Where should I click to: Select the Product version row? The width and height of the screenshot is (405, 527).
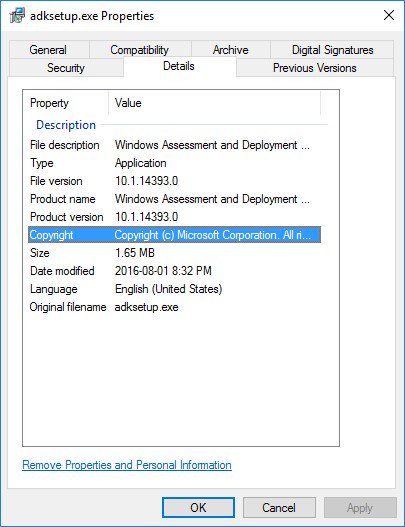[x=174, y=217]
